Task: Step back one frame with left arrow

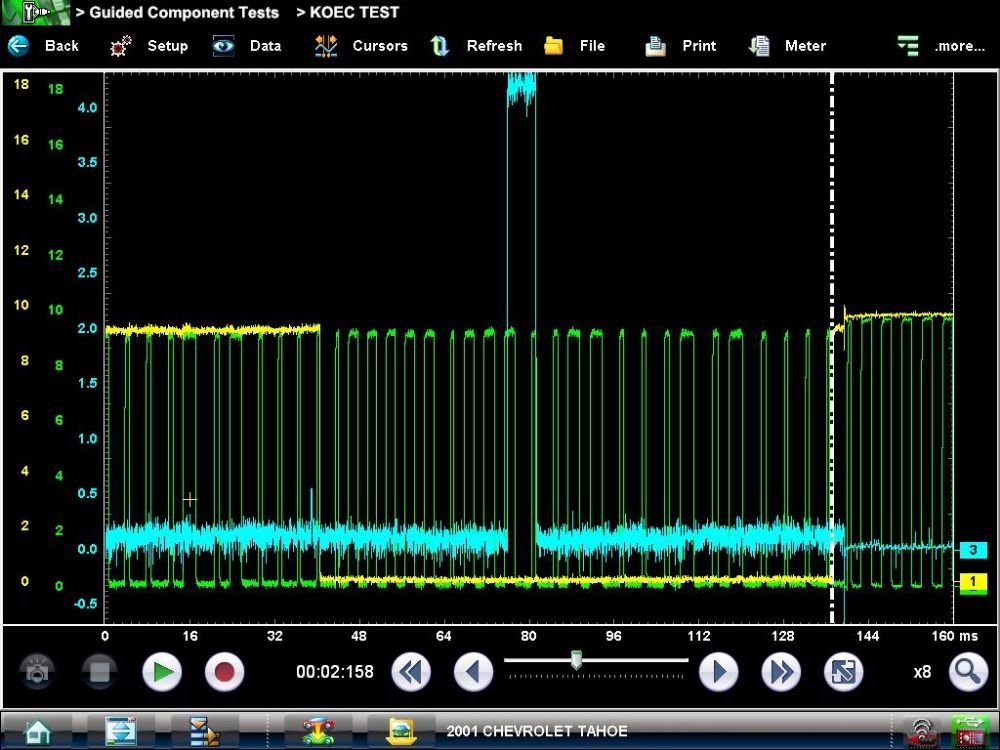Action: point(473,672)
